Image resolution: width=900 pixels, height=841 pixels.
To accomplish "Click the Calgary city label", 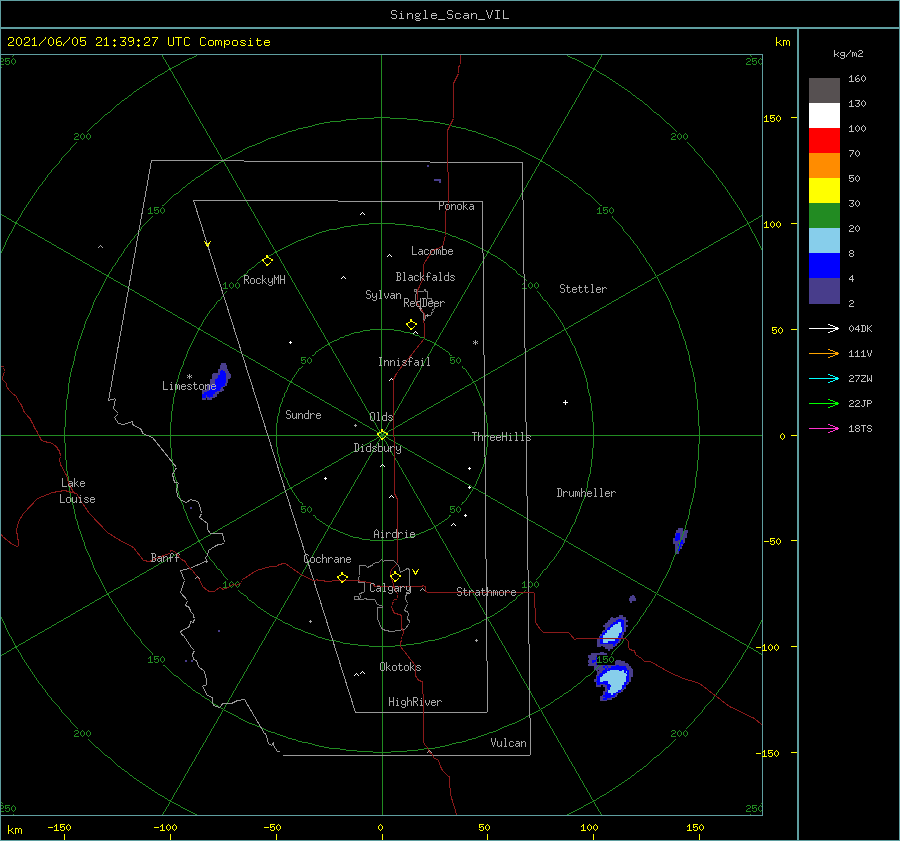I will pos(390,588).
